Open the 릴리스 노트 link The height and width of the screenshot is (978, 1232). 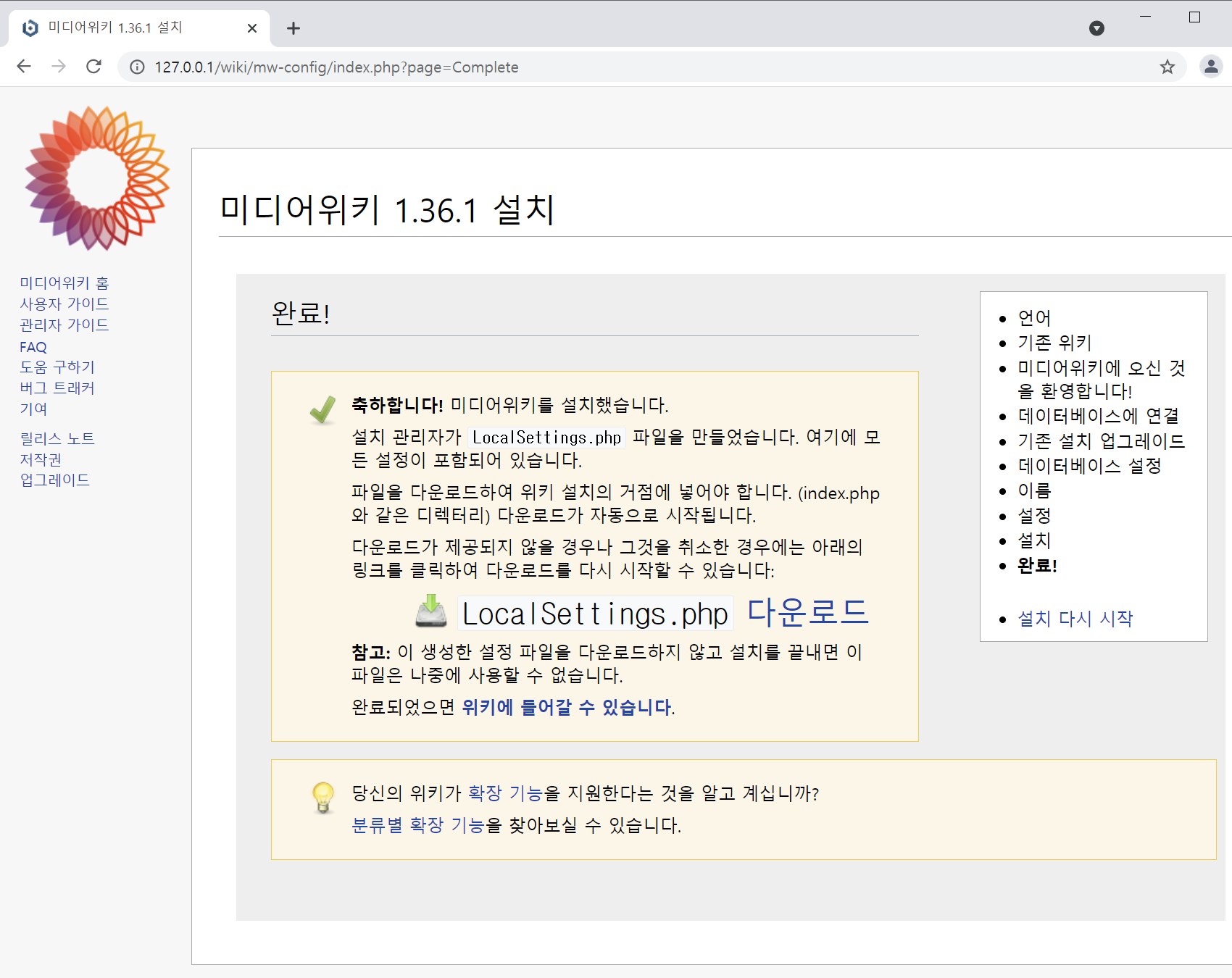pyautogui.click(x=57, y=438)
